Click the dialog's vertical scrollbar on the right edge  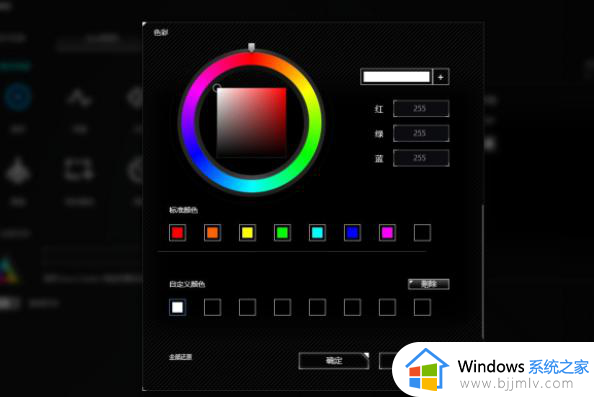(483, 272)
